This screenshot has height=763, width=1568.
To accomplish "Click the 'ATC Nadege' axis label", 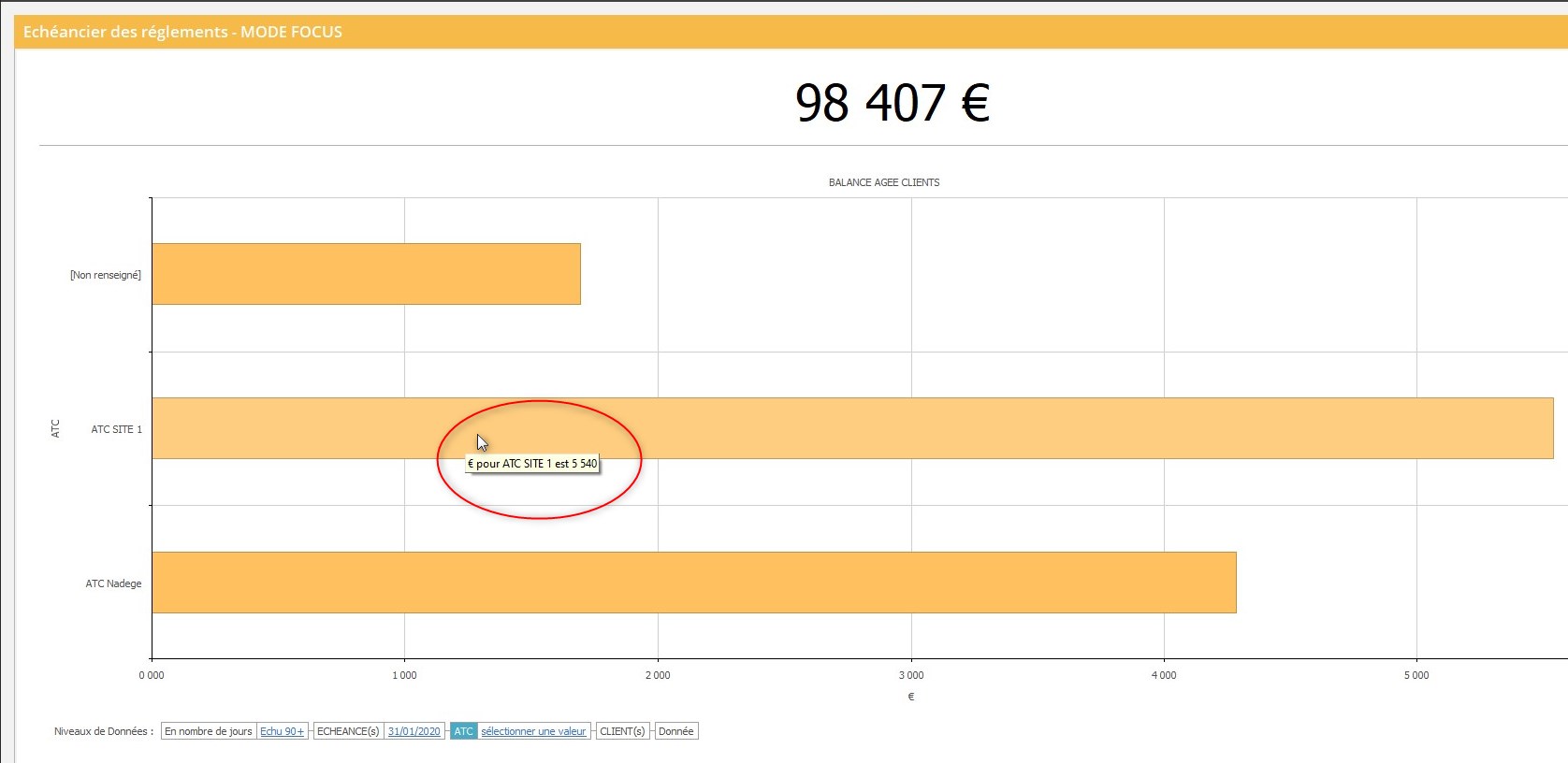I will [x=113, y=583].
